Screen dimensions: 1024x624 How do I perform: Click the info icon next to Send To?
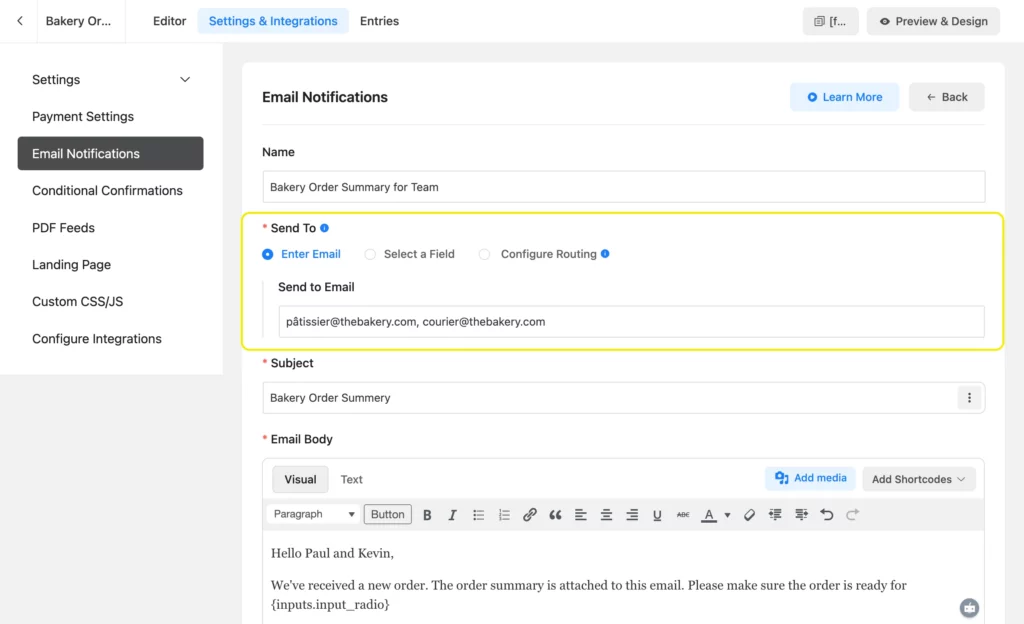tap(325, 228)
